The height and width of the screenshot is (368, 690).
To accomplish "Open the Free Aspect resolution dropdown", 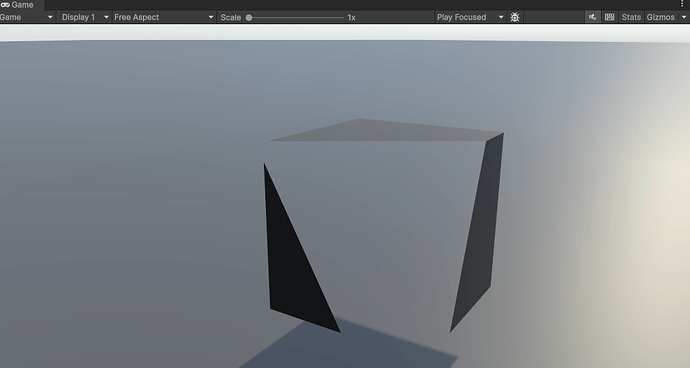I will coord(164,17).
